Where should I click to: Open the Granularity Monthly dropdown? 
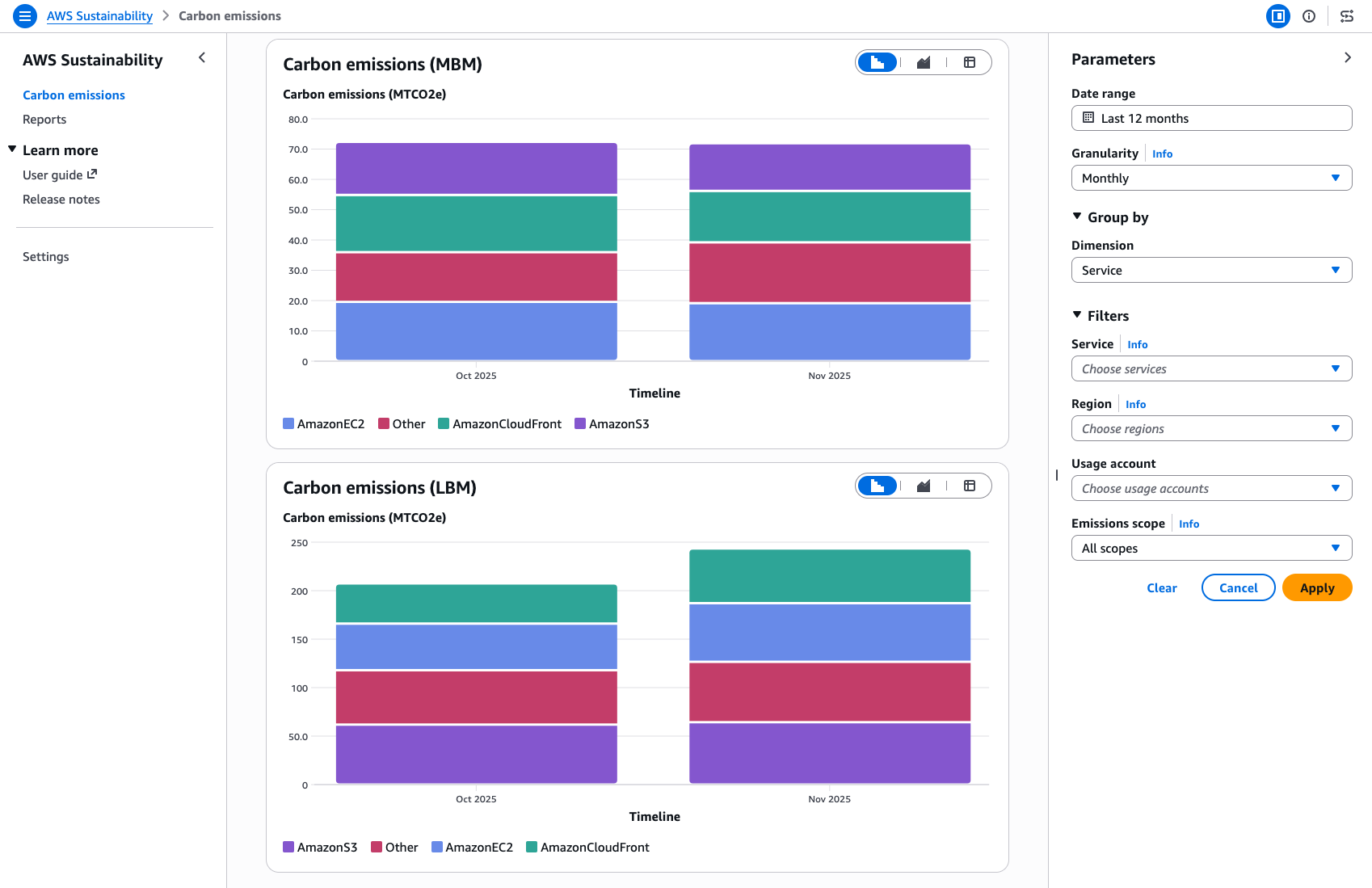[1211, 178]
